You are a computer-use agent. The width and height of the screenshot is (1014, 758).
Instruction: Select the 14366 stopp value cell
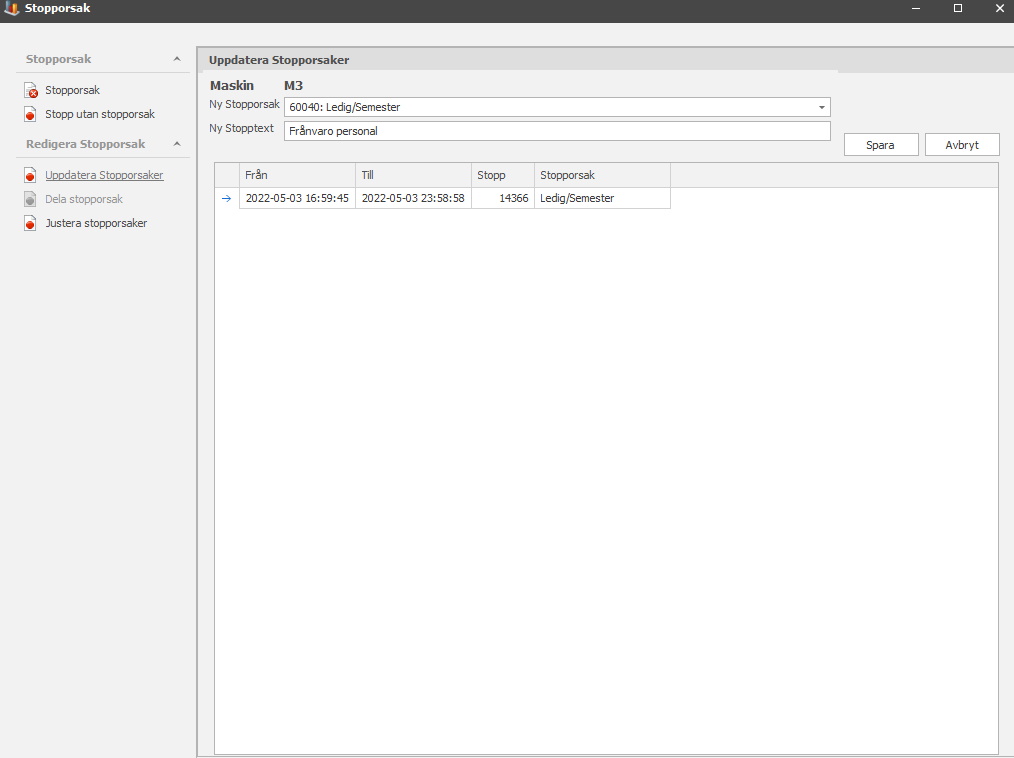[x=502, y=198]
